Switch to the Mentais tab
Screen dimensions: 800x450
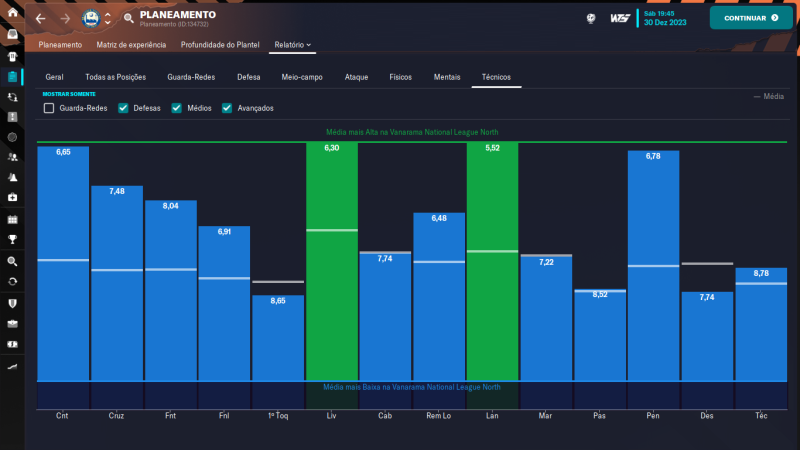(446, 77)
